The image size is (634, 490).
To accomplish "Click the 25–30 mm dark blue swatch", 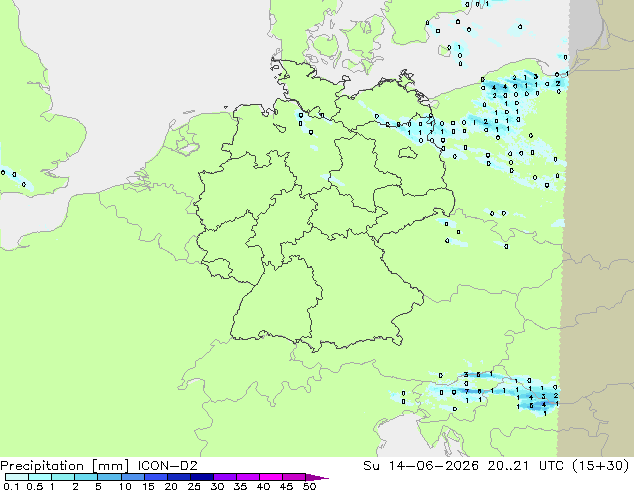I will [201, 477].
